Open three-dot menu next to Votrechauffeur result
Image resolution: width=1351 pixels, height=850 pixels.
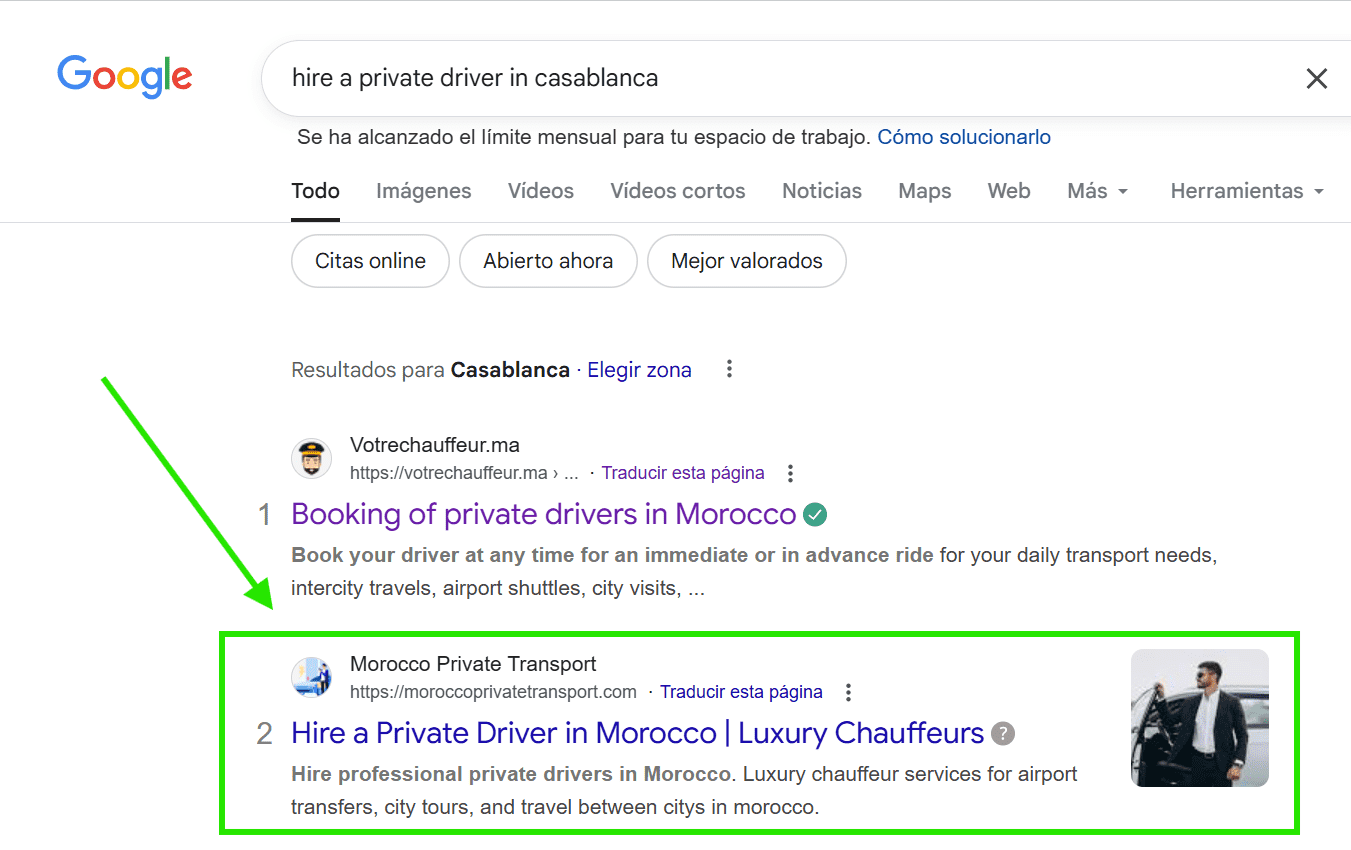[x=791, y=473]
